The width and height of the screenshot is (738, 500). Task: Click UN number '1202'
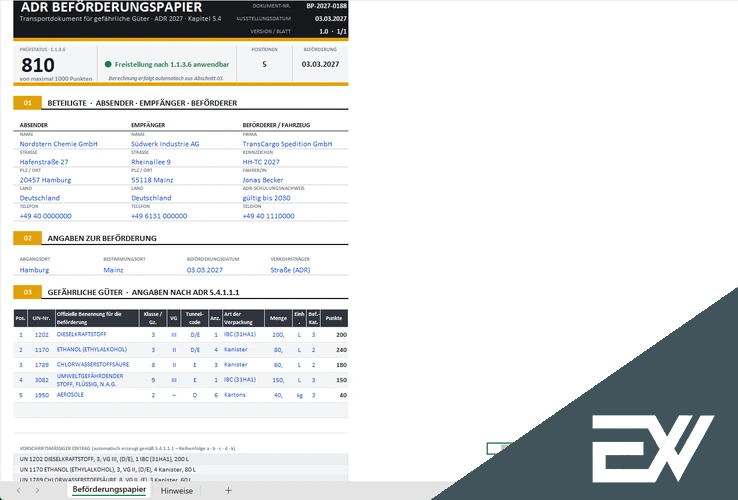point(41,335)
